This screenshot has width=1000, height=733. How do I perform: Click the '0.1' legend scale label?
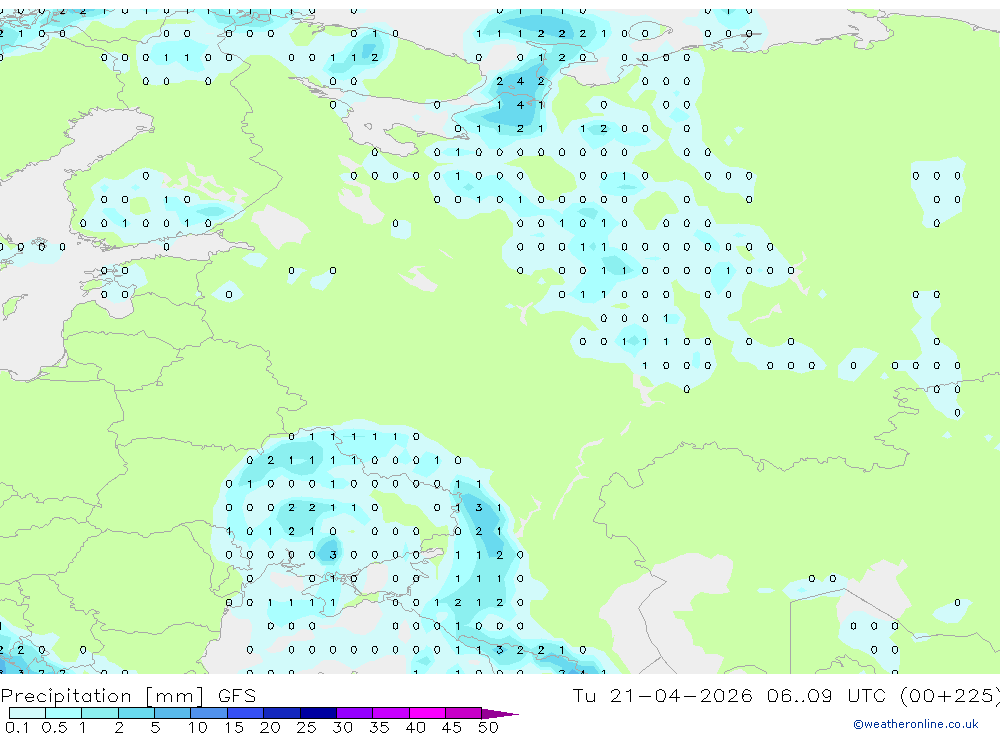(x=17, y=727)
